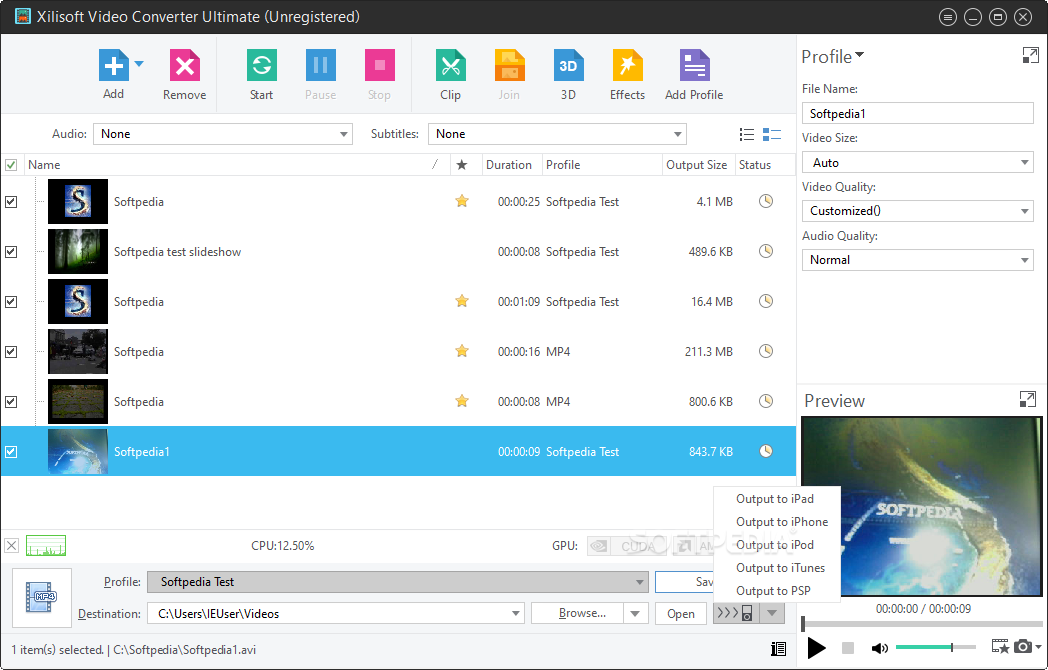Open the main menu icon in title bar
The width and height of the screenshot is (1048, 670).
coord(948,17)
